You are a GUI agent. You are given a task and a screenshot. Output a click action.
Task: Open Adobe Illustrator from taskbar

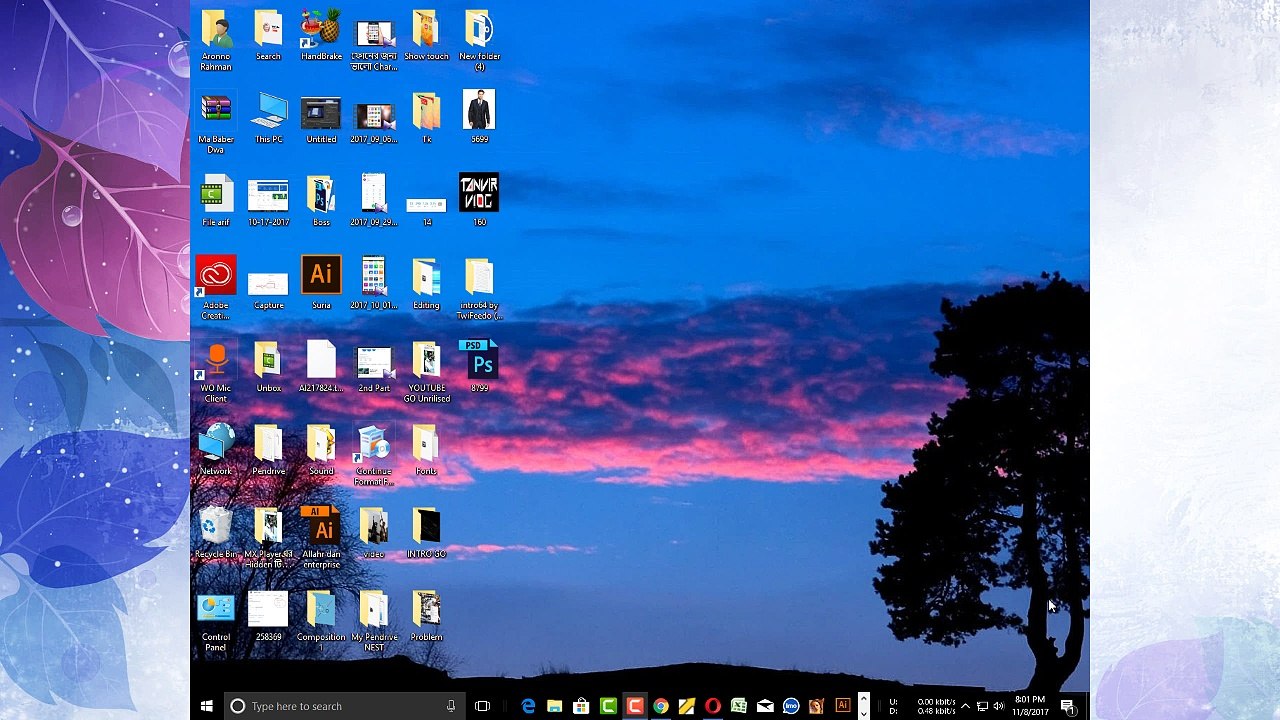(x=842, y=705)
